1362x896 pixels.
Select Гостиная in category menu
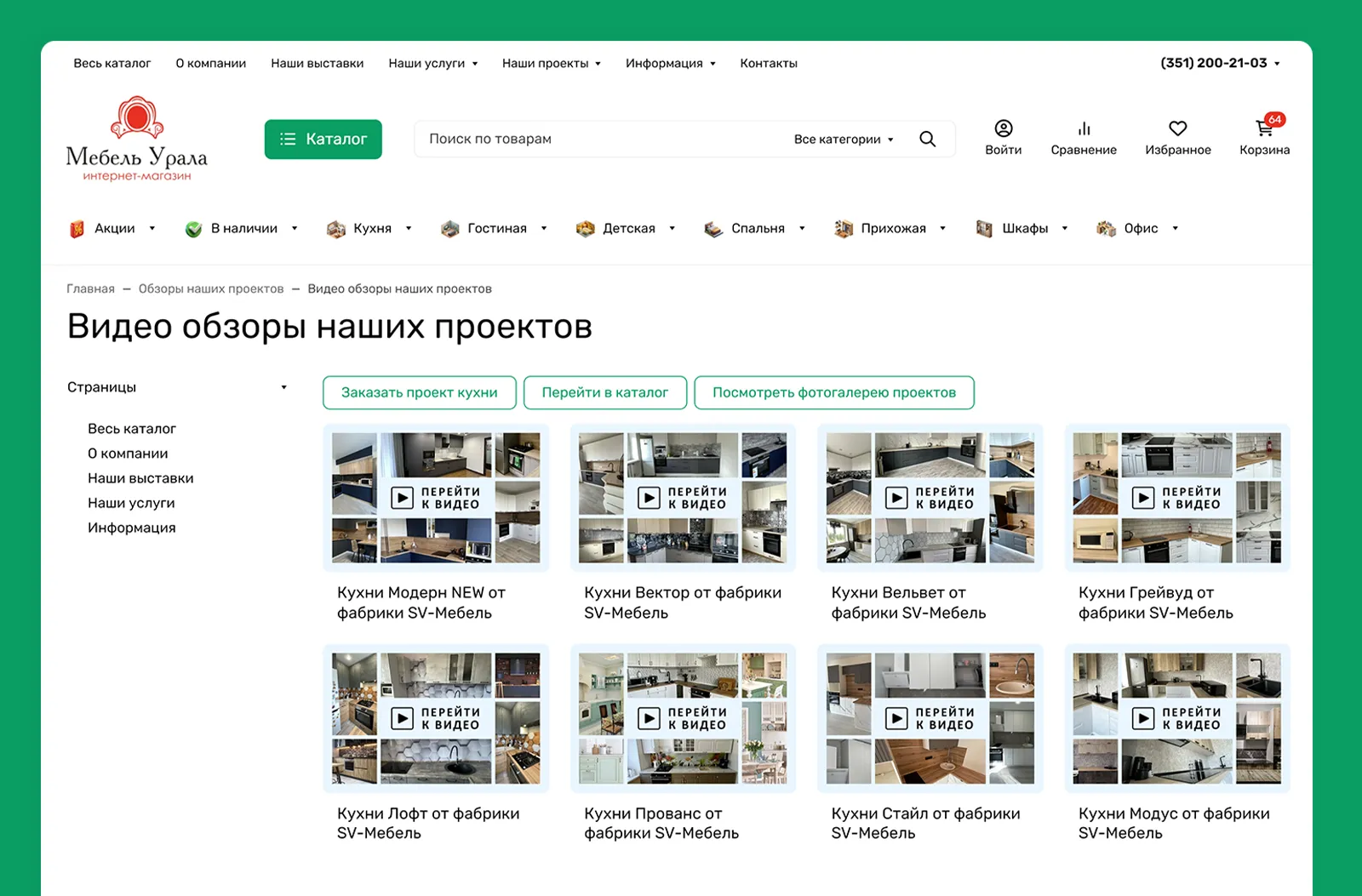point(497,229)
